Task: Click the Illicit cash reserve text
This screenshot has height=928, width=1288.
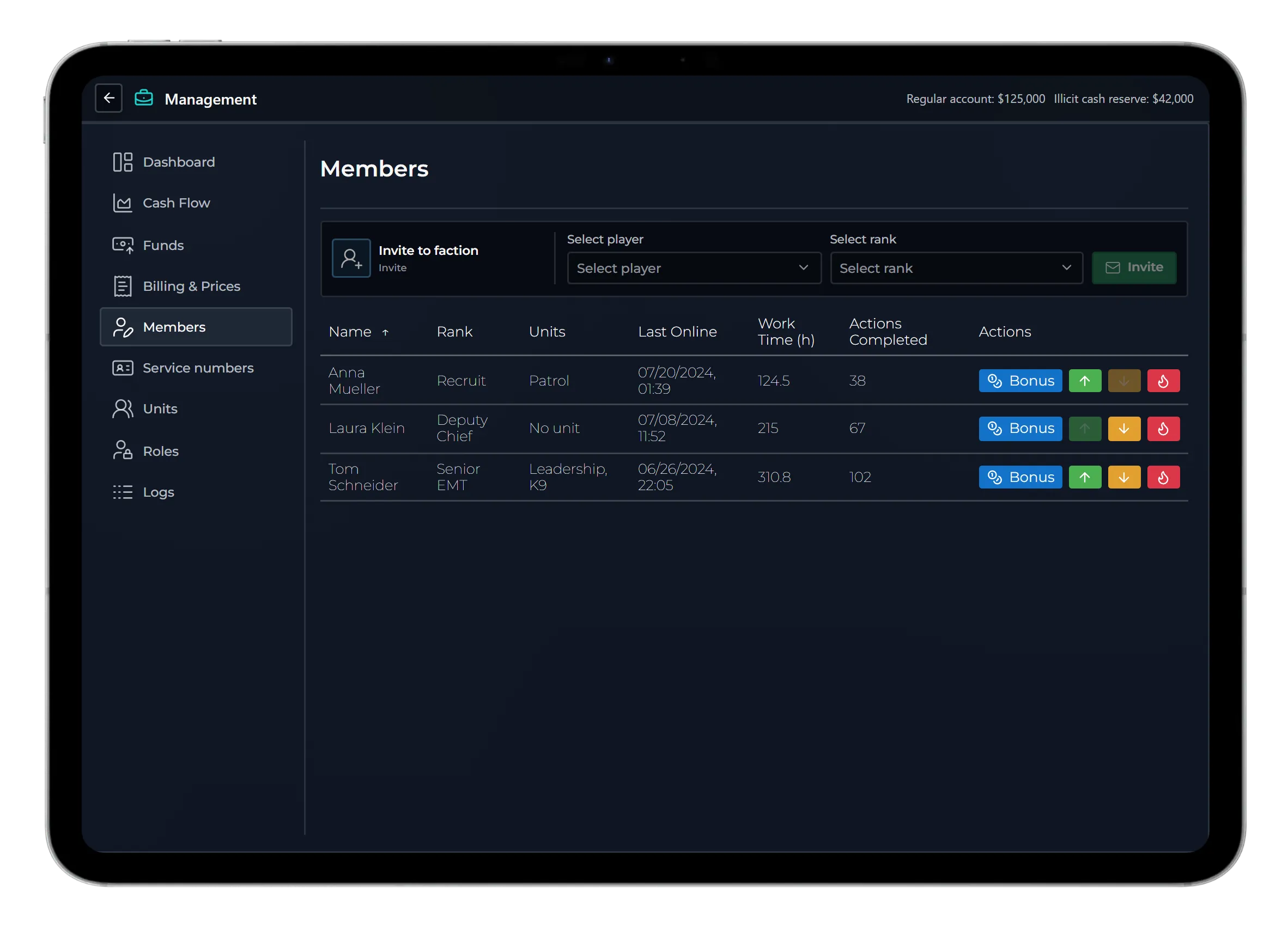Action: (x=1123, y=99)
